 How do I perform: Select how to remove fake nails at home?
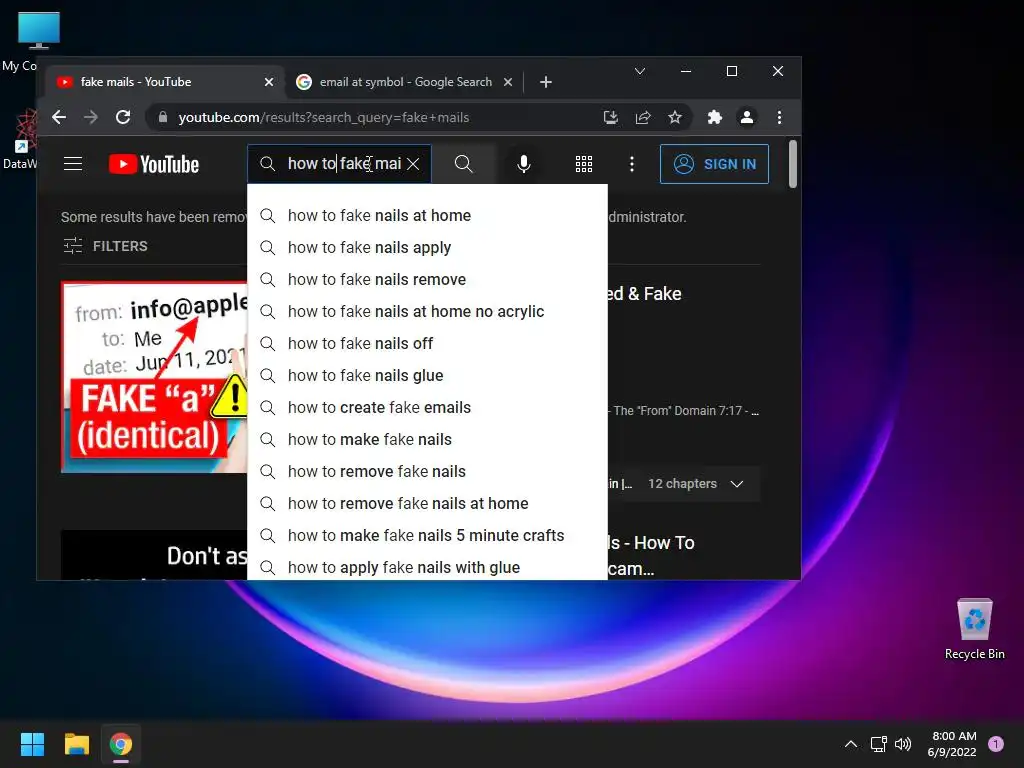click(427, 504)
